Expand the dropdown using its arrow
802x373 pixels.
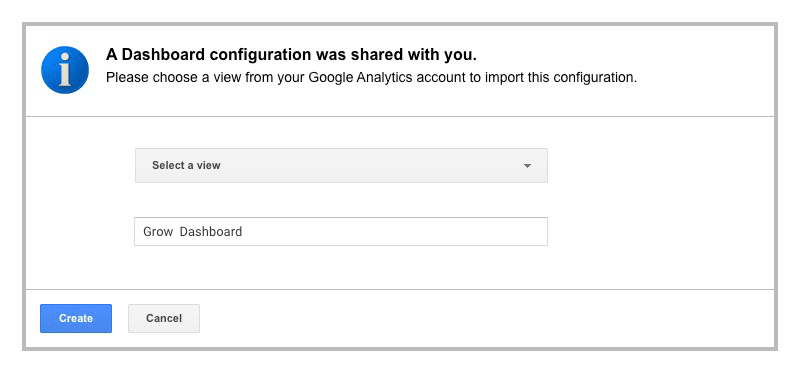[527, 166]
